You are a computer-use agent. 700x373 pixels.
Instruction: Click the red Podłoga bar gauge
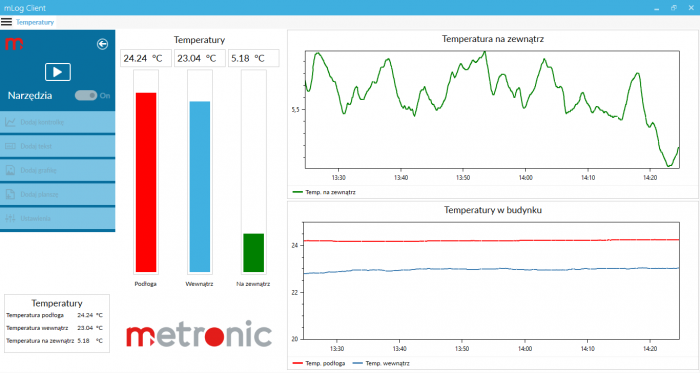tap(146, 182)
